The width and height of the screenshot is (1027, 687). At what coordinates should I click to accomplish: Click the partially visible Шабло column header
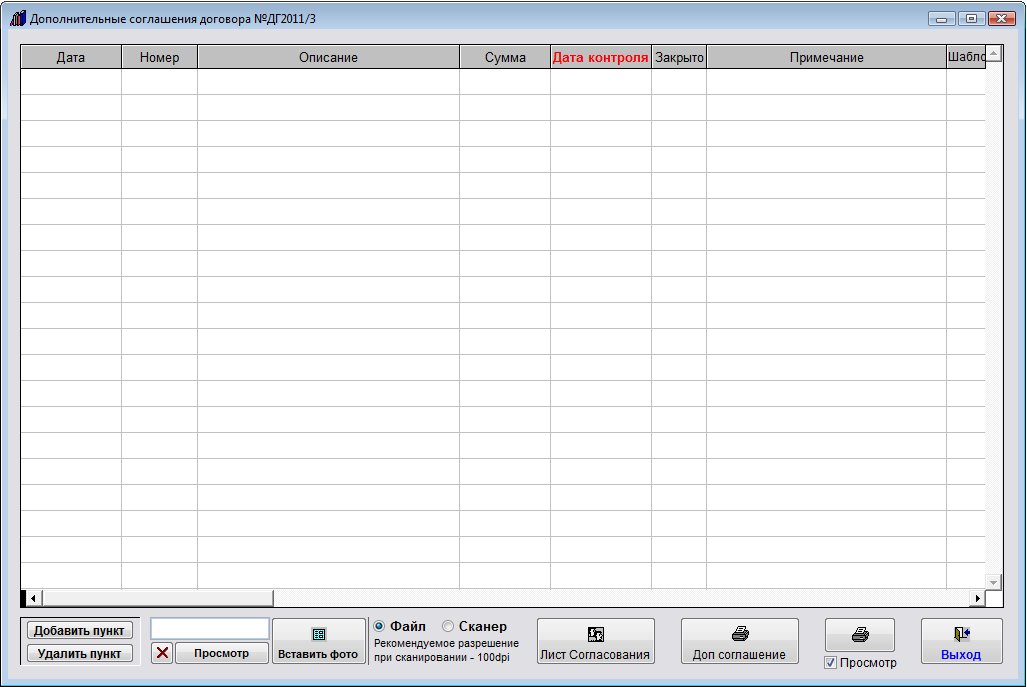tap(966, 57)
